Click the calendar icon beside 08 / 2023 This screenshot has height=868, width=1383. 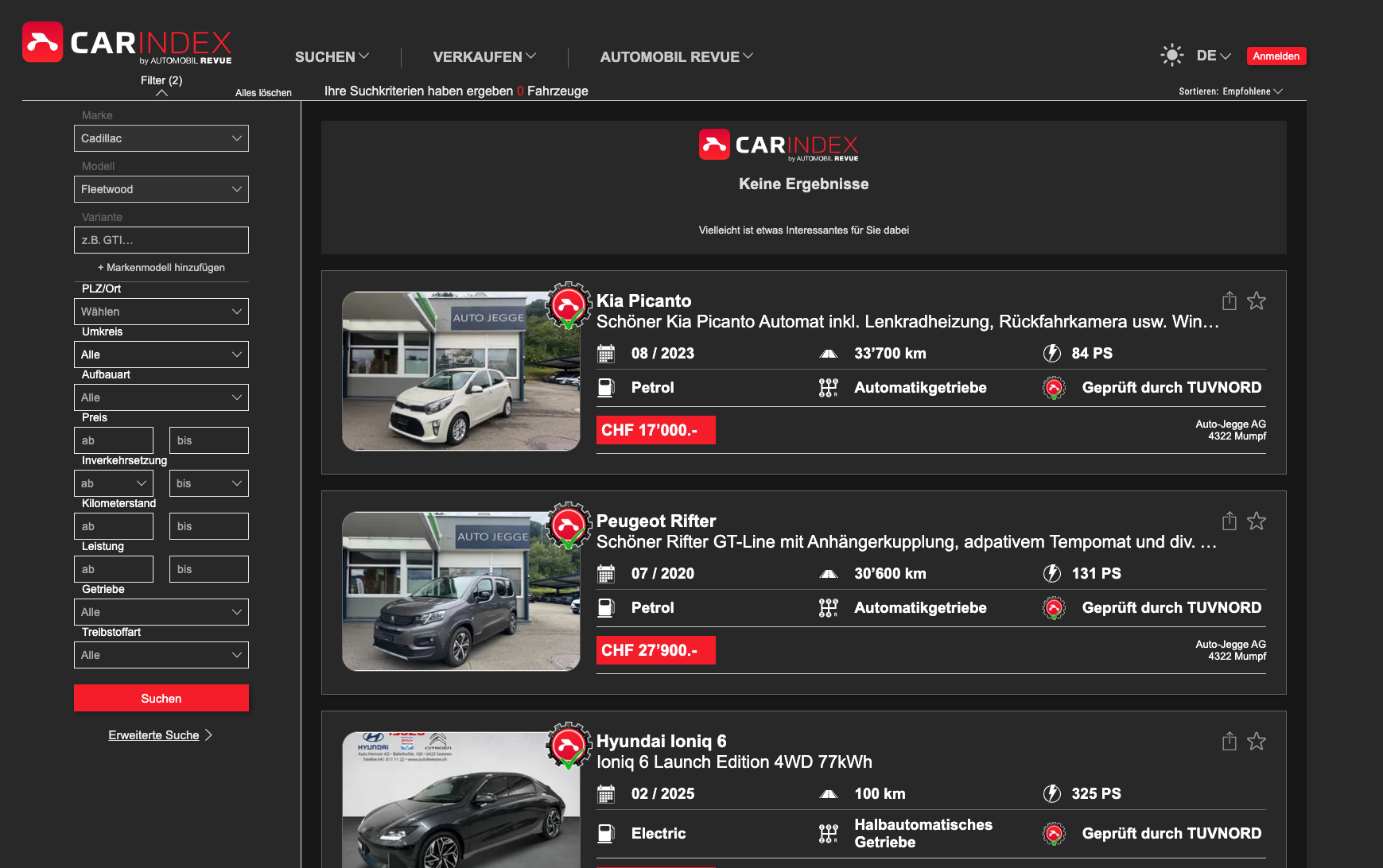point(606,354)
